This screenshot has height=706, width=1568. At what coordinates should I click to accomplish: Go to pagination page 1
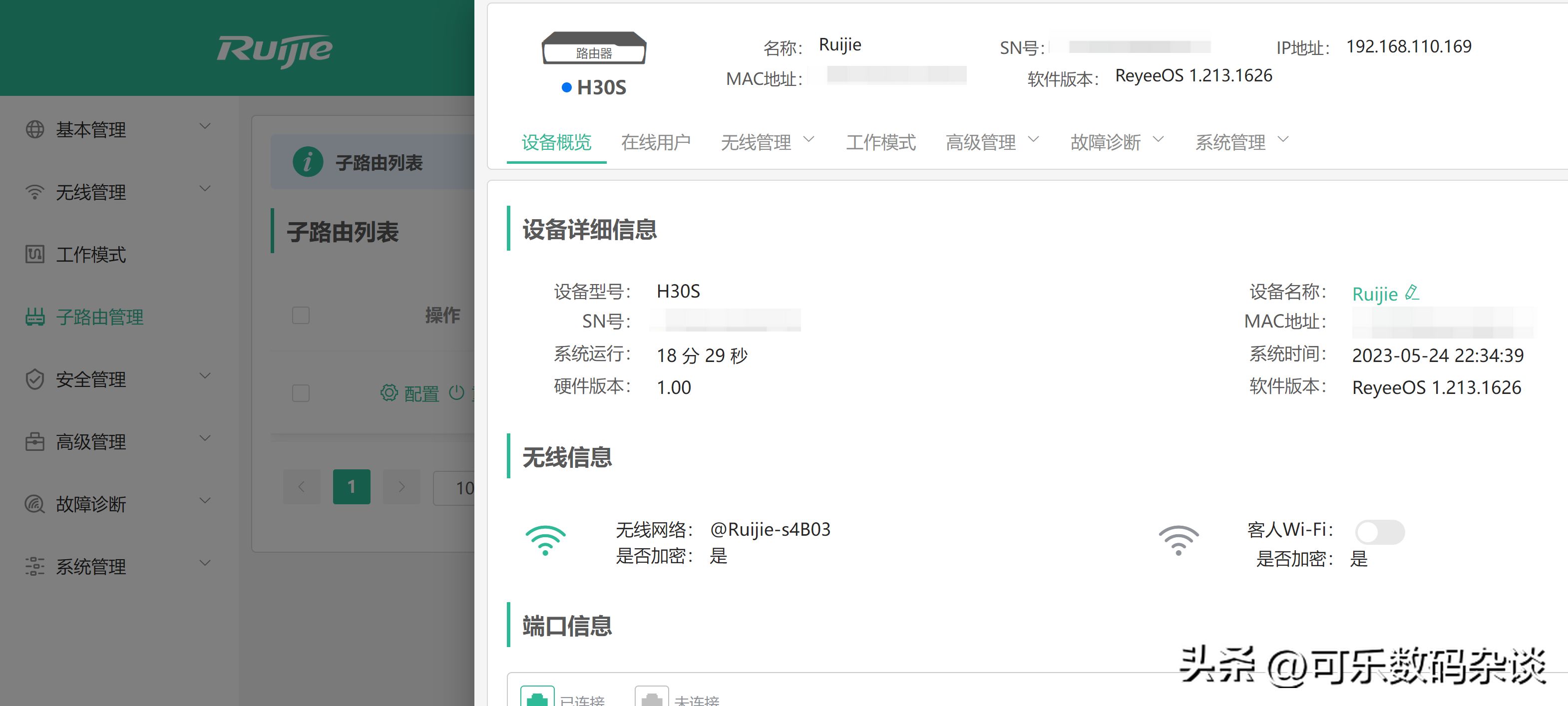click(351, 486)
